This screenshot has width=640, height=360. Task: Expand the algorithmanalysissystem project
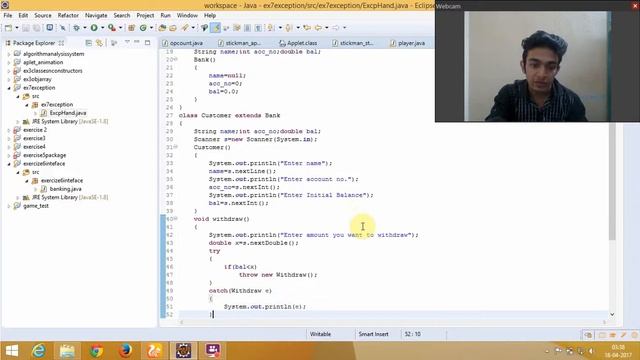(9, 54)
